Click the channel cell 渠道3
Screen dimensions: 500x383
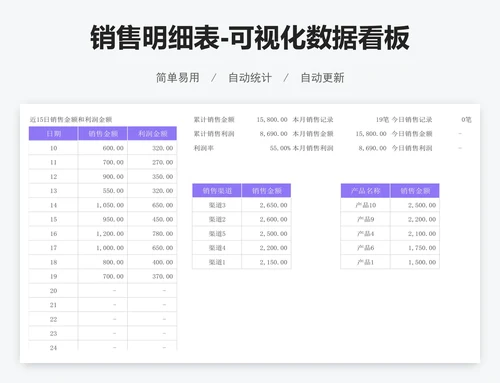[x=217, y=205]
